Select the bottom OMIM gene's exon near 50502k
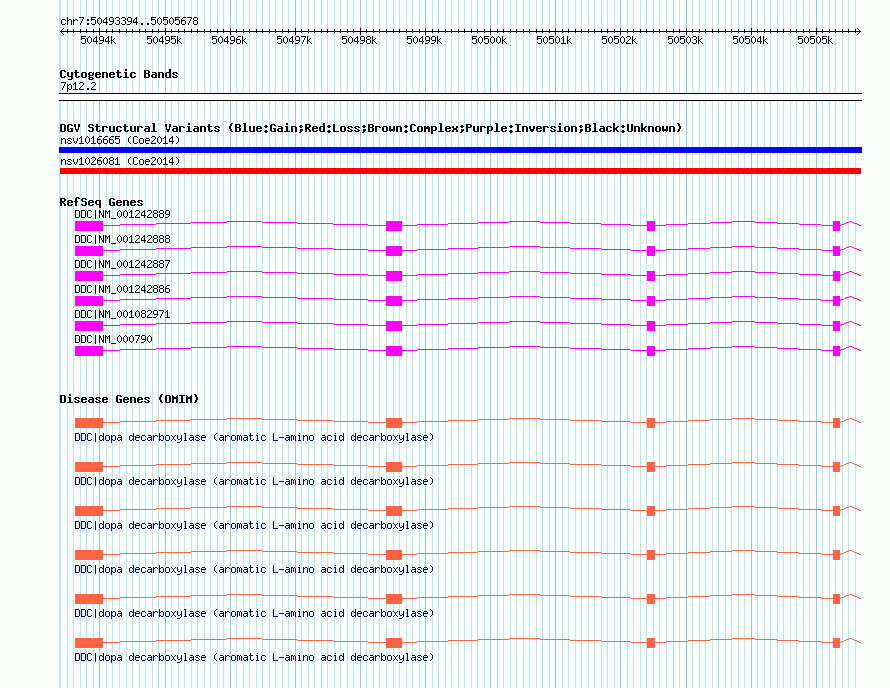890x688 pixels. coord(651,643)
